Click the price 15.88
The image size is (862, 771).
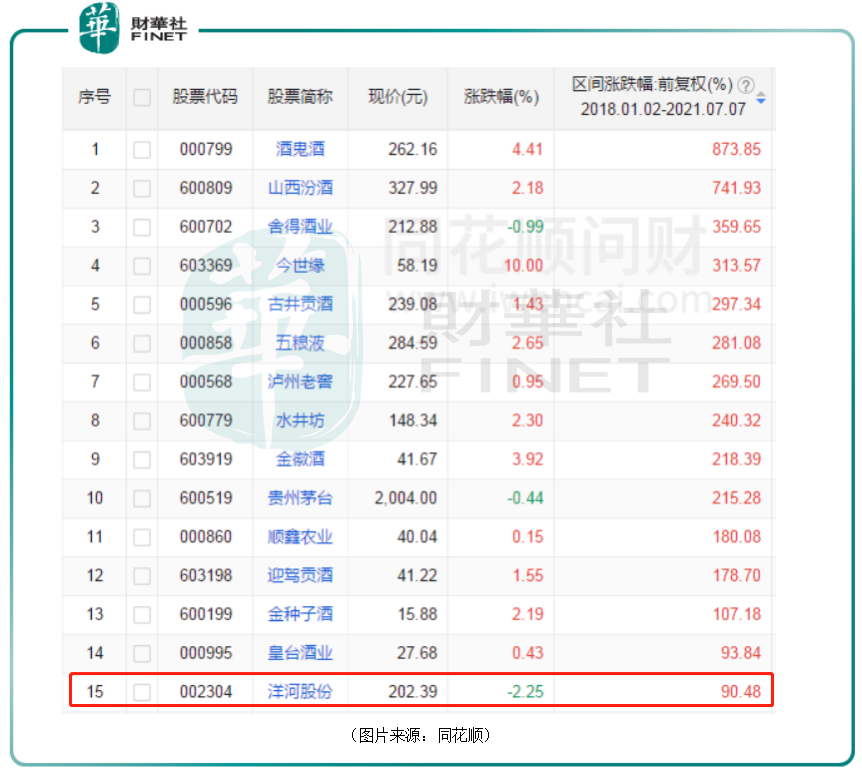pos(417,614)
